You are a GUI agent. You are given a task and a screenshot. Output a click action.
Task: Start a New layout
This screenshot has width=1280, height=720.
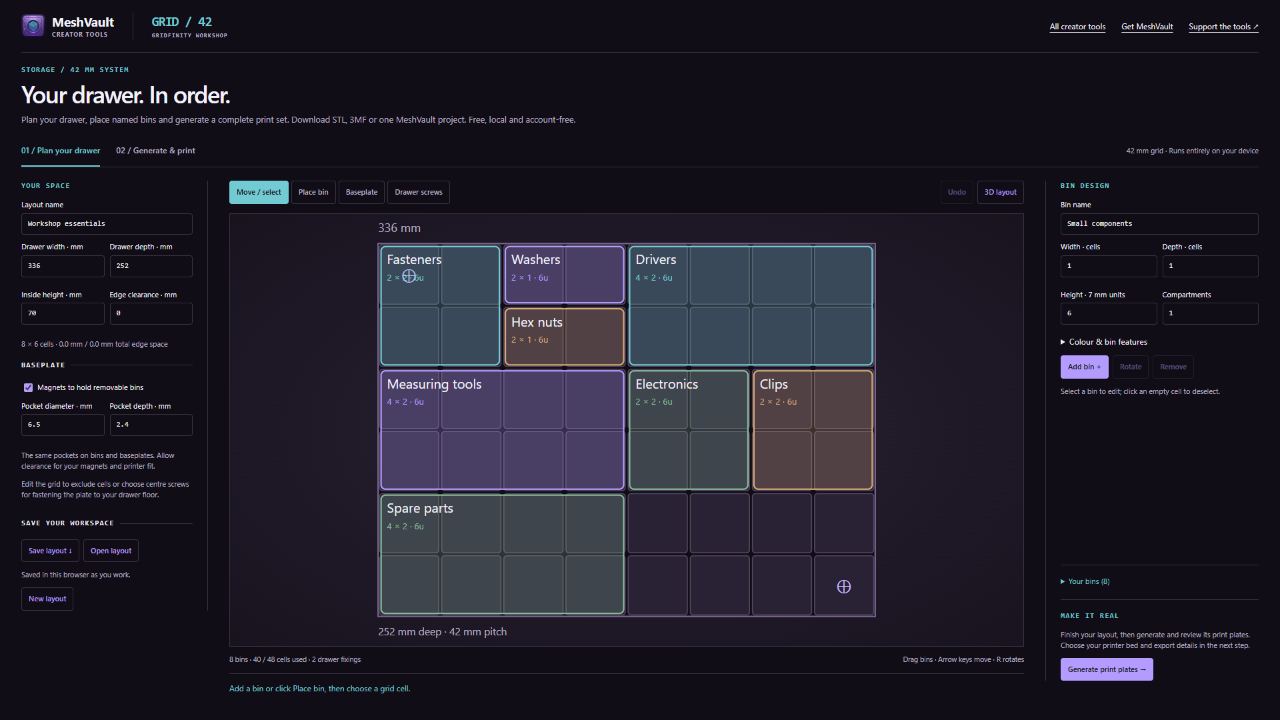point(47,599)
